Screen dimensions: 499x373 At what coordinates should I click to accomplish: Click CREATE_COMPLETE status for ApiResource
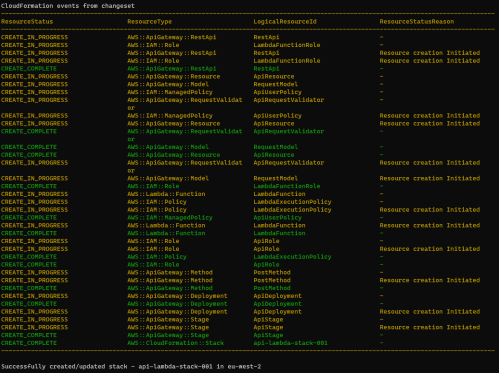(29, 155)
